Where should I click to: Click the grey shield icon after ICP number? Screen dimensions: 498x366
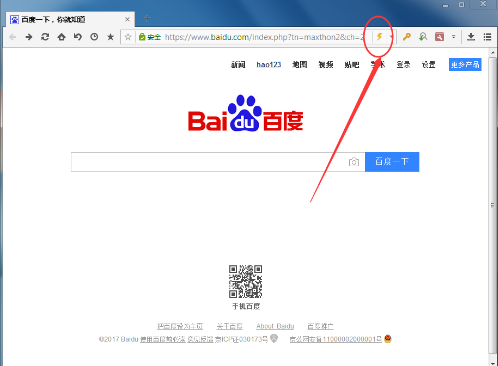[x=274, y=339]
